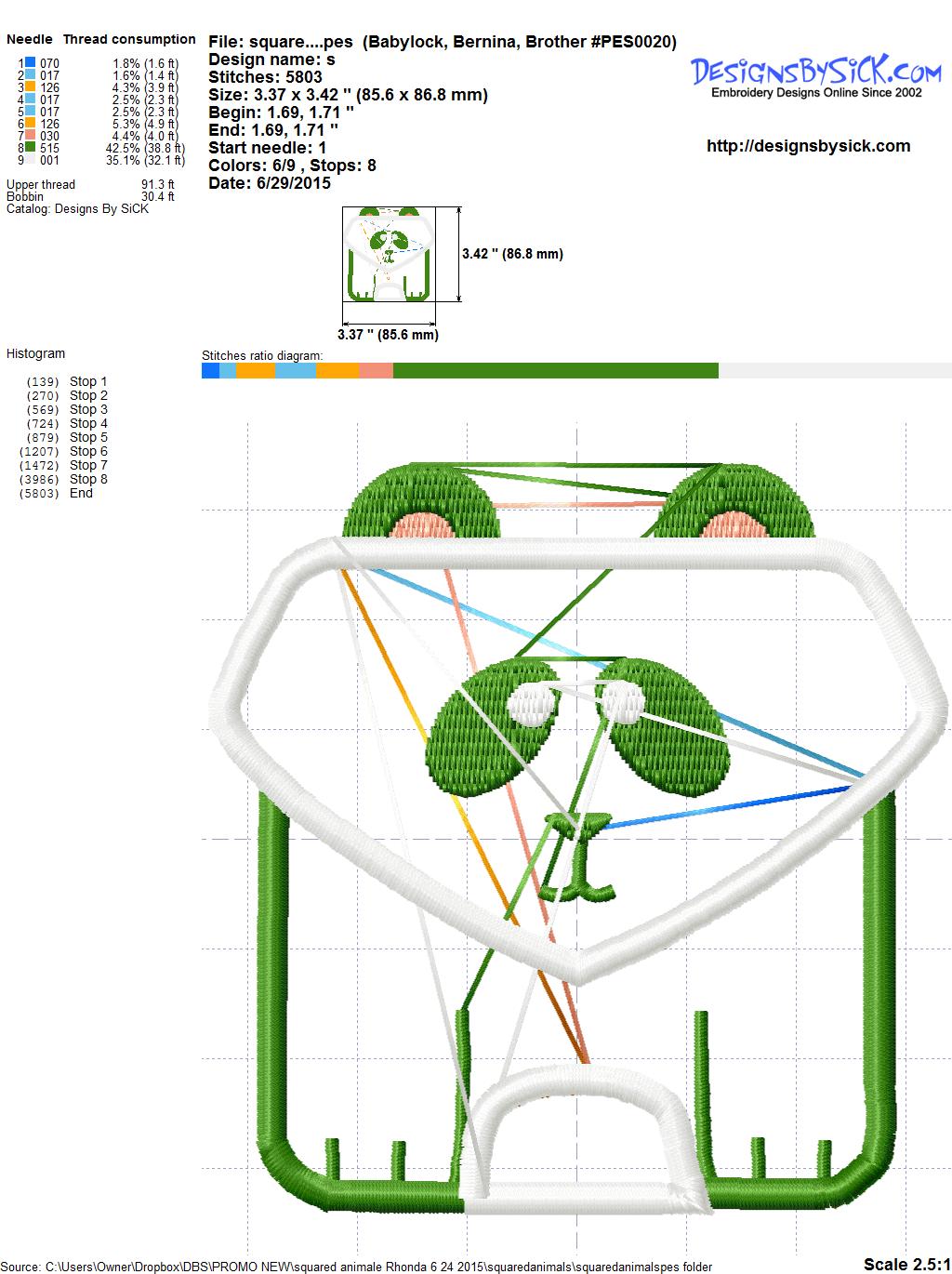
Task: Click the DesignsBySick.com logo
Action: (x=815, y=74)
